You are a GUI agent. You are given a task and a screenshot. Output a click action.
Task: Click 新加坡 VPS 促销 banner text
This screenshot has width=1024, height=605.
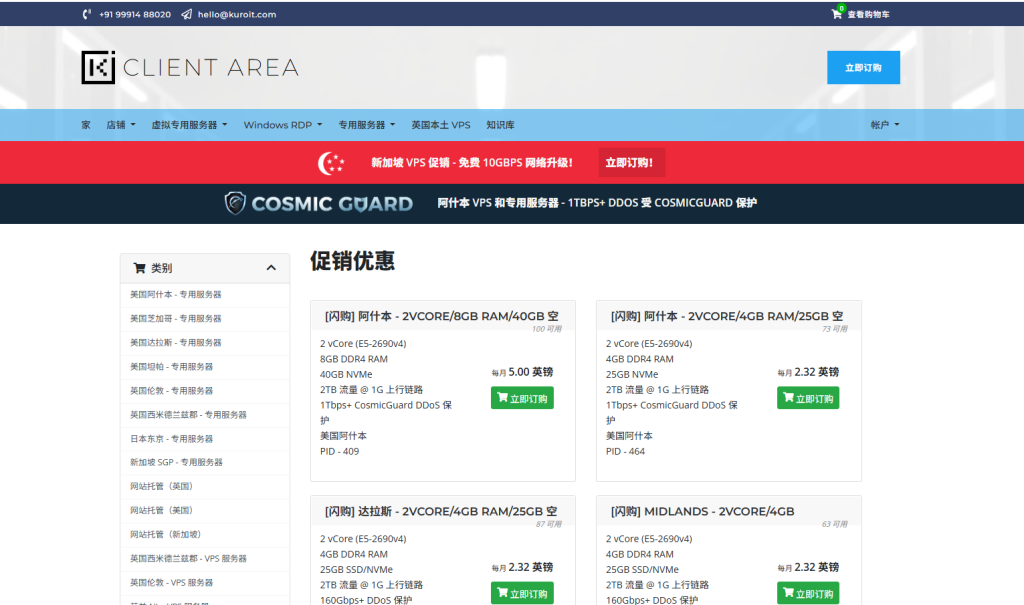coord(472,163)
